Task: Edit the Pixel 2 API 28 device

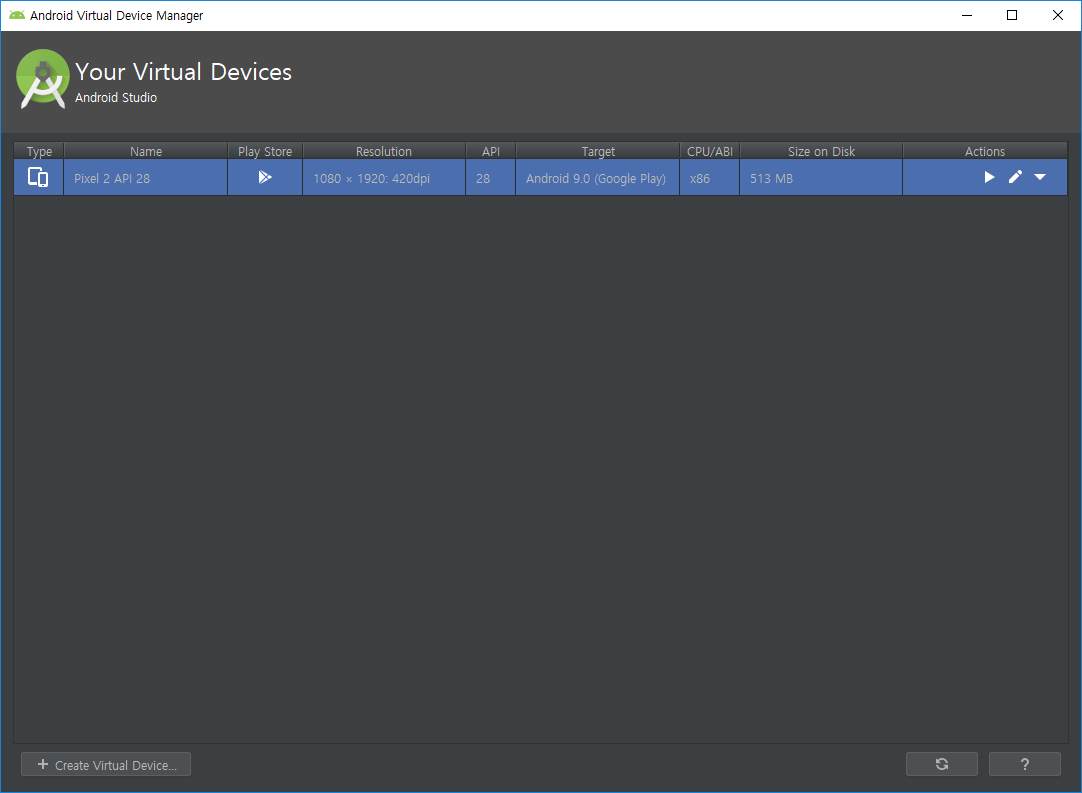Action: [x=1015, y=177]
